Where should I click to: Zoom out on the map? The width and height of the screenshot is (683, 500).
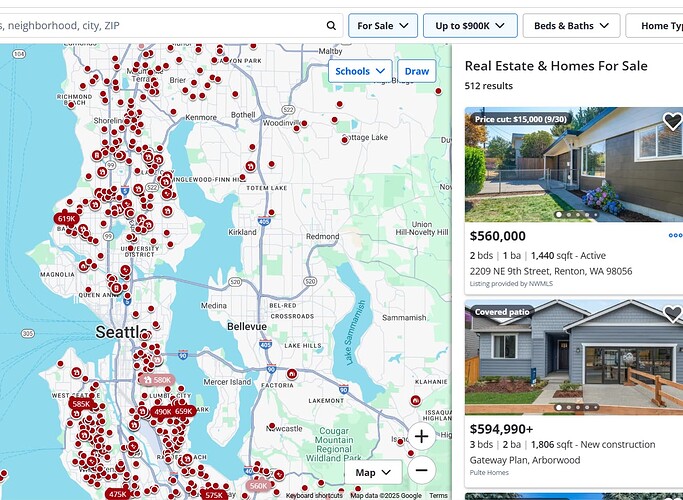pyautogui.click(x=421, y=469)
